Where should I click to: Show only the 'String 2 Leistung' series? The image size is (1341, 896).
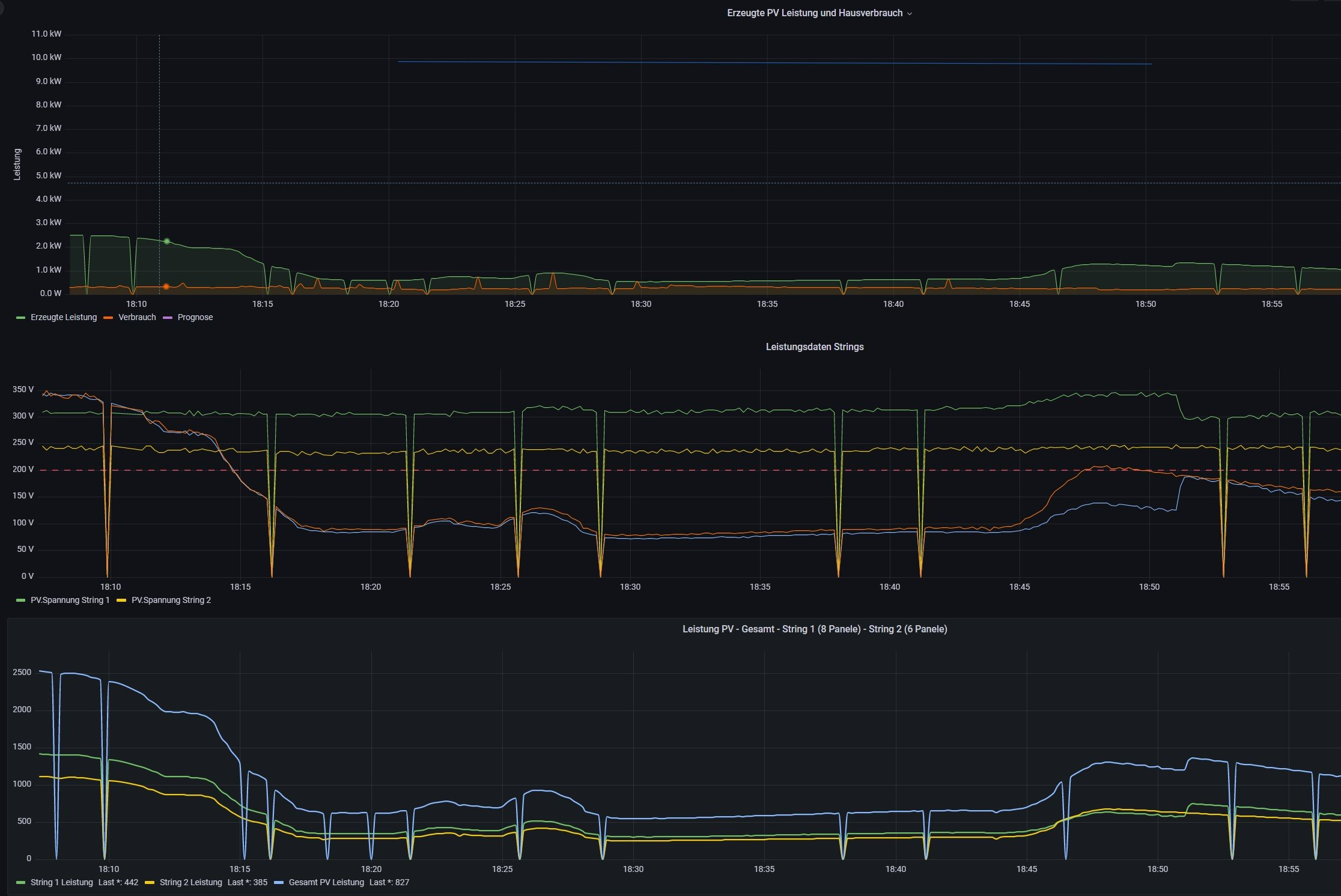pos(190,882)
